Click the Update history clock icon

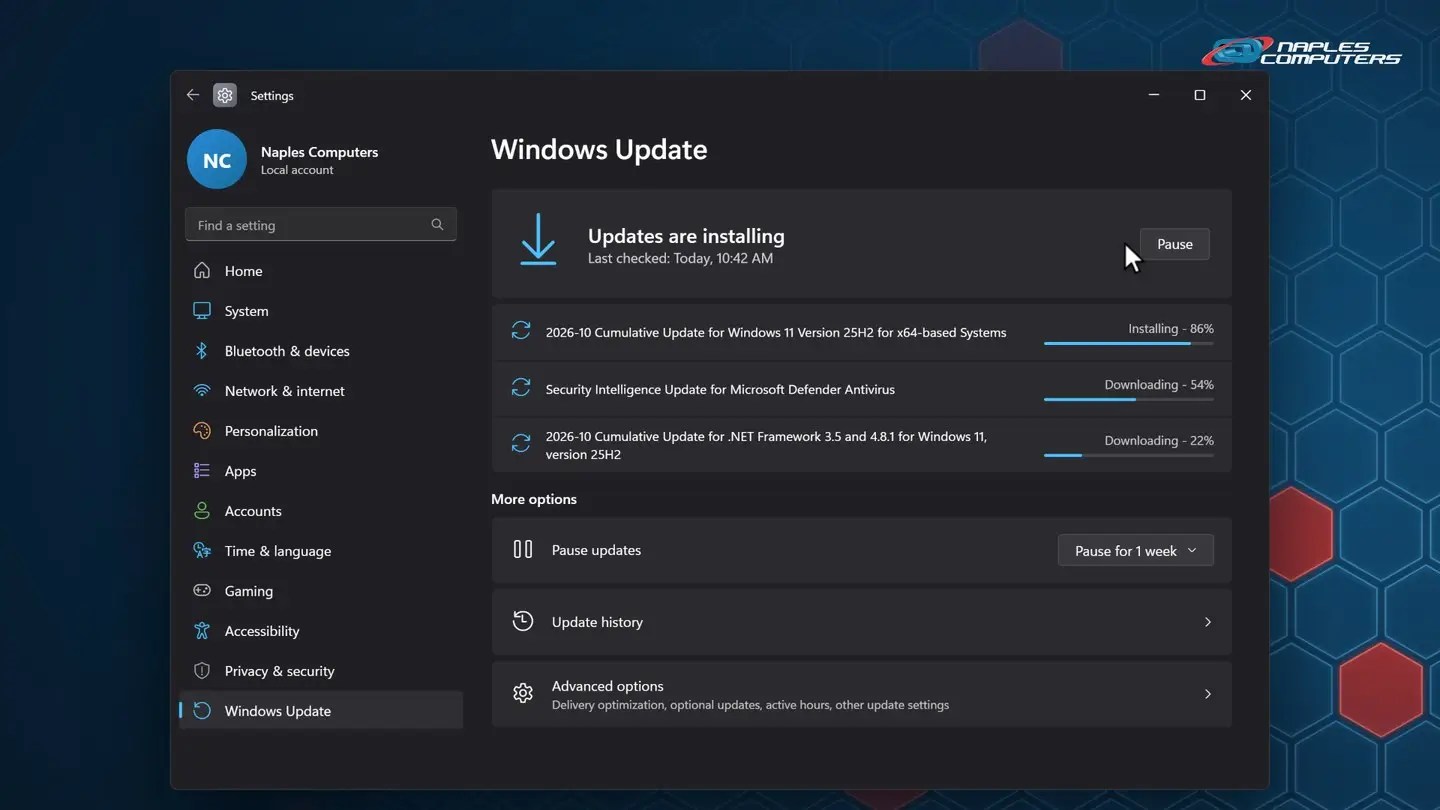click(x=523, y=621)
